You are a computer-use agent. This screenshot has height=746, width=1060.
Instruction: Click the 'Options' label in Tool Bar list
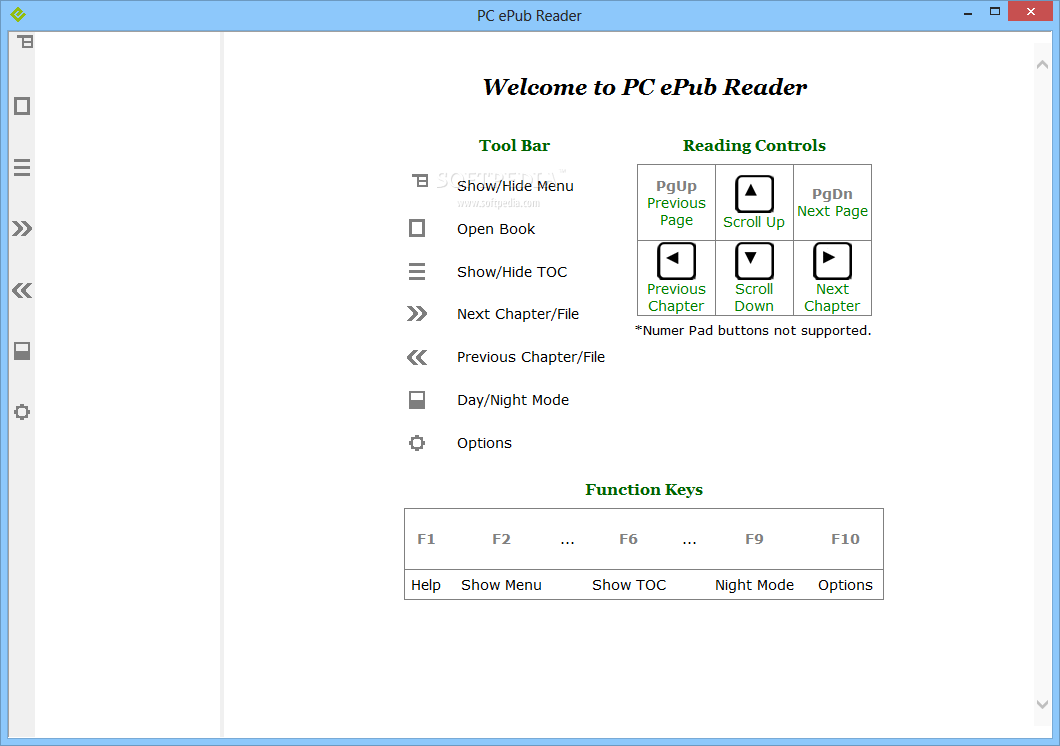tap(484, 443)
